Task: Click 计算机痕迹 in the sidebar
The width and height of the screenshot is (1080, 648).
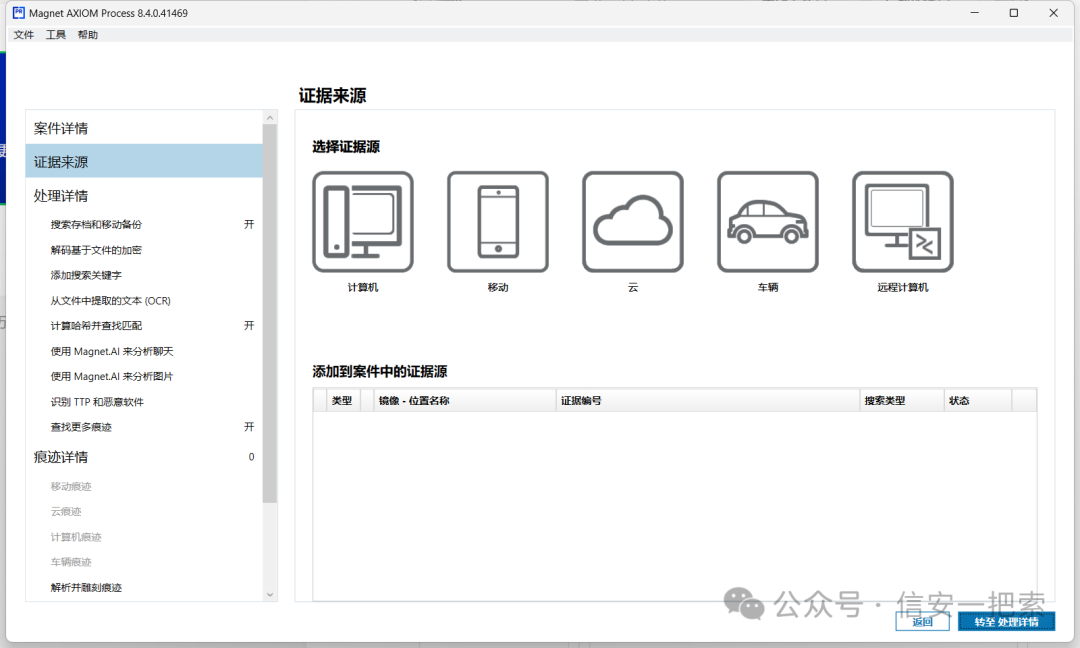Action: coord(76,536)
